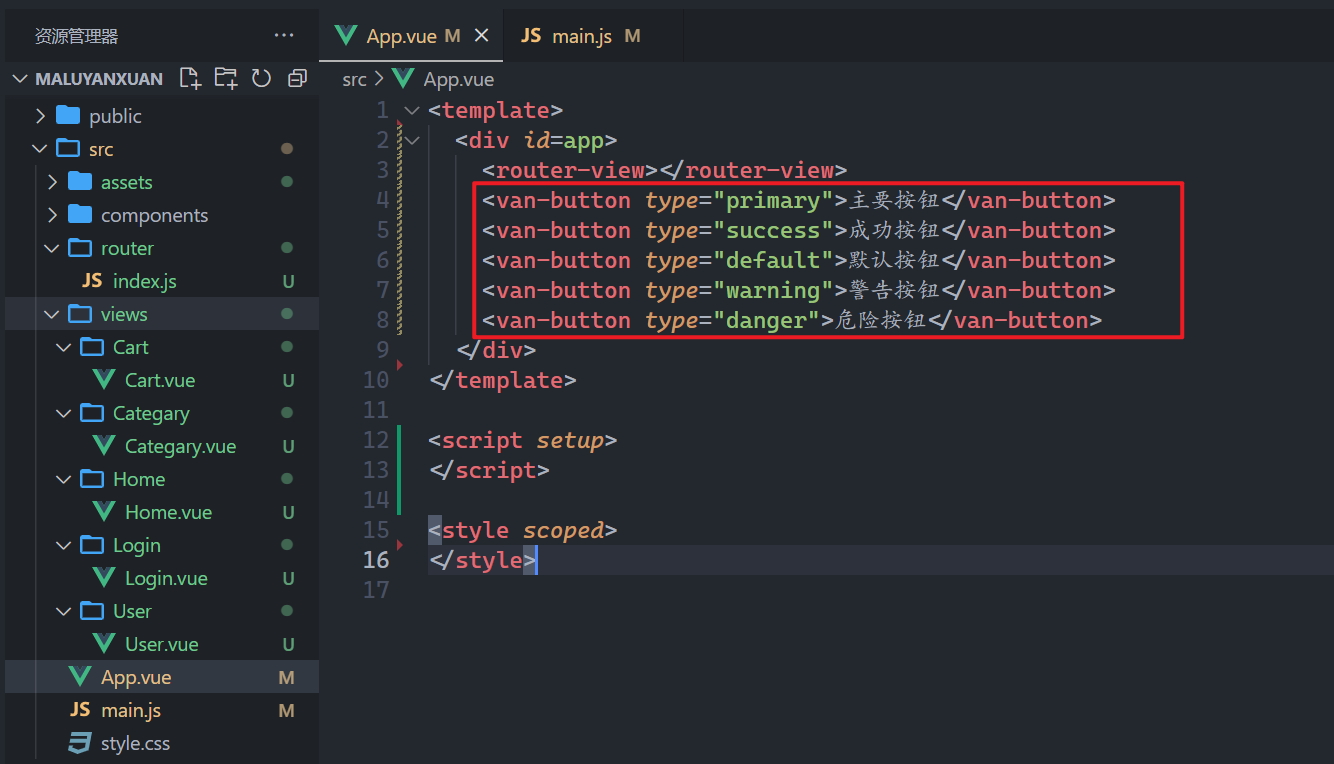Click the Vue icon on the App.vue tab
This screenshot has height=764, width=1334.
pos(346,35)
